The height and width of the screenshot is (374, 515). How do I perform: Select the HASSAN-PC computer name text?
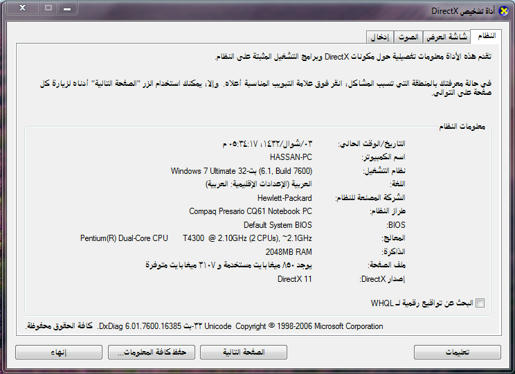click(291, 157)
